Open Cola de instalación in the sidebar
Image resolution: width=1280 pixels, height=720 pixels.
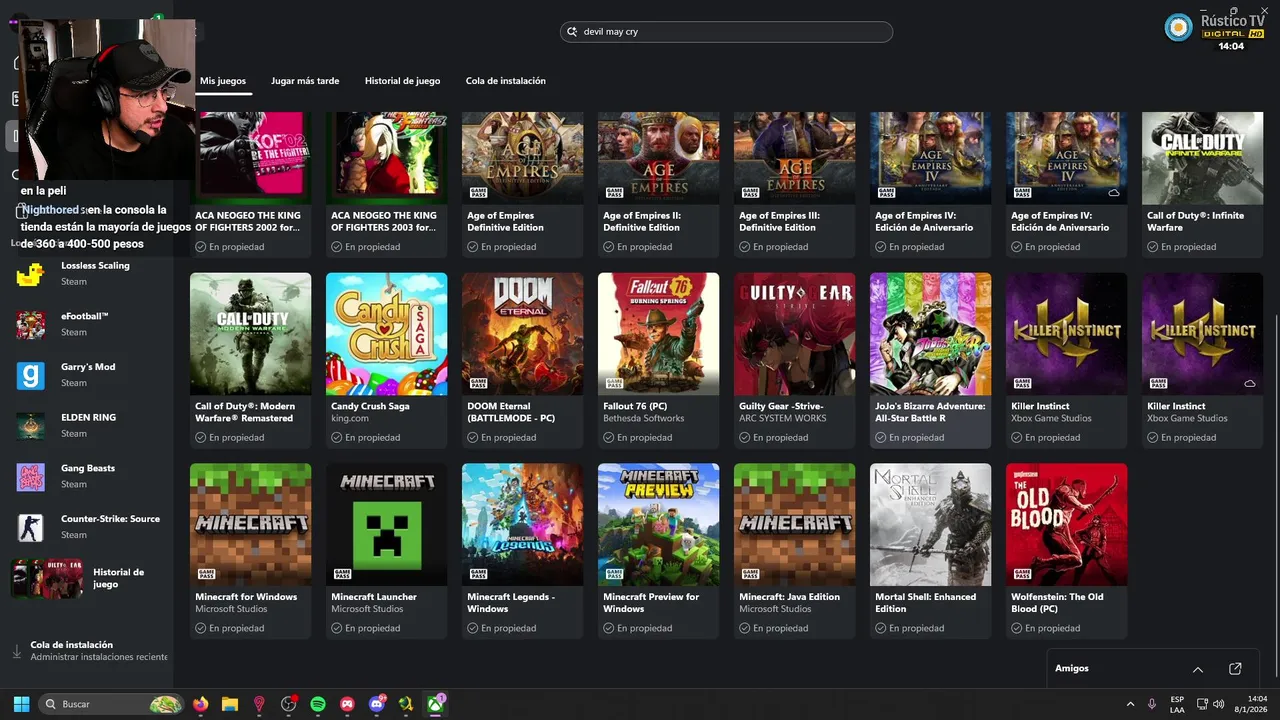(x=88, y=651)
